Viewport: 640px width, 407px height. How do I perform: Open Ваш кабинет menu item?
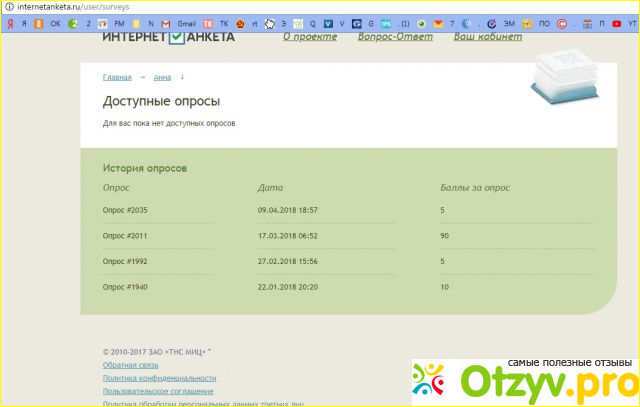point(487,37)
